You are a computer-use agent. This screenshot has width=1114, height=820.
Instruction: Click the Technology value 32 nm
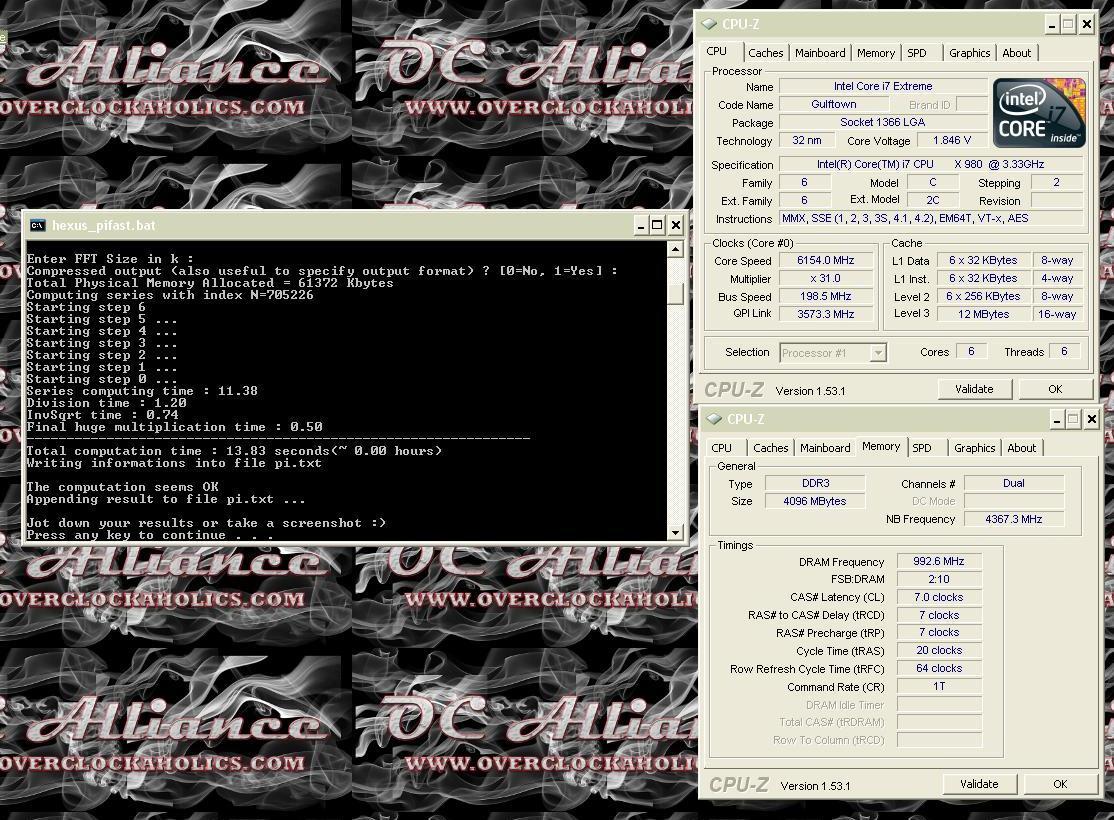(807, 140)
